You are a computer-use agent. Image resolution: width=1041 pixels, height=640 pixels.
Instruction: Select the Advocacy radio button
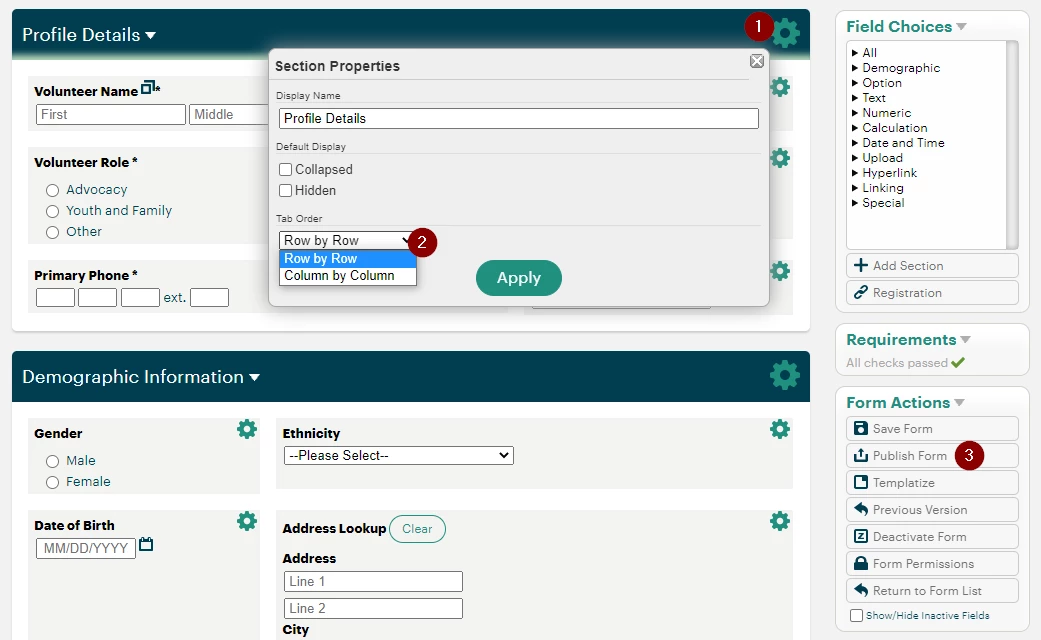click(x=52, y=191)
